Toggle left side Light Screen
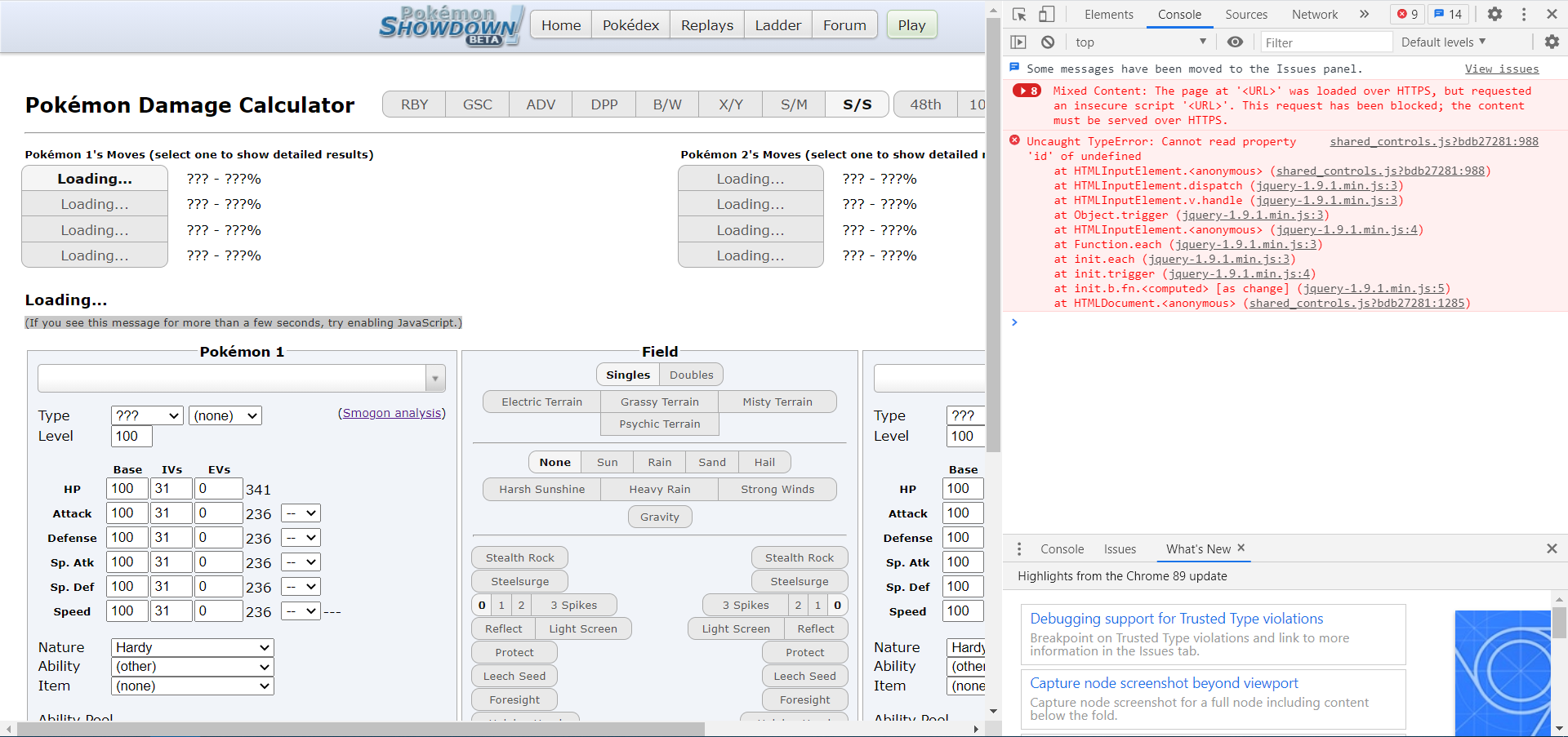 [x=583, y=628]
